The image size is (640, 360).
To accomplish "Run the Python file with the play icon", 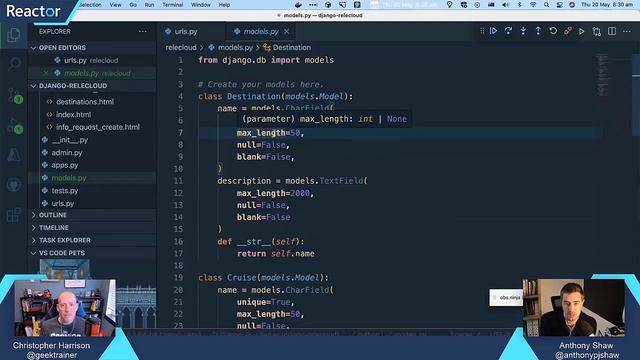I will pos(582,31).
